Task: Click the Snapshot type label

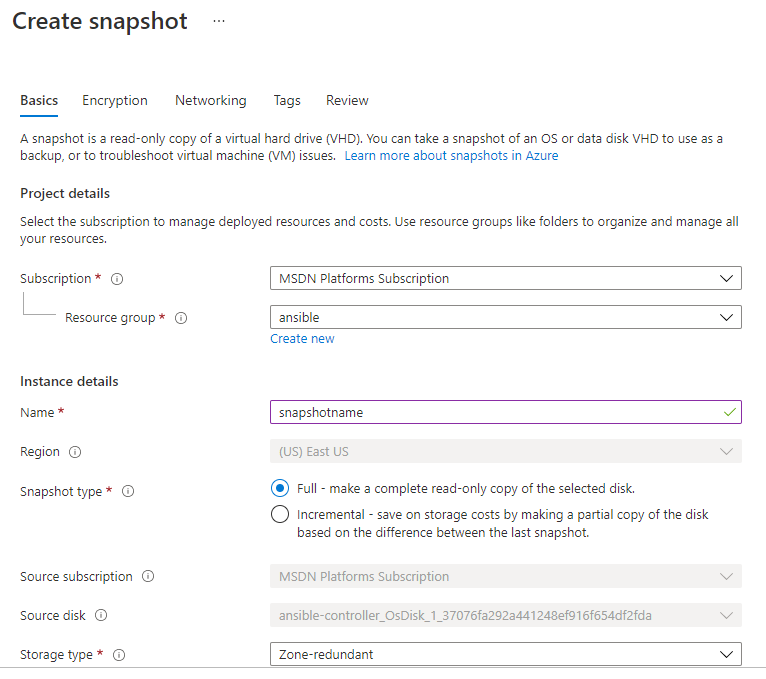Action: (x=61, y=491)
